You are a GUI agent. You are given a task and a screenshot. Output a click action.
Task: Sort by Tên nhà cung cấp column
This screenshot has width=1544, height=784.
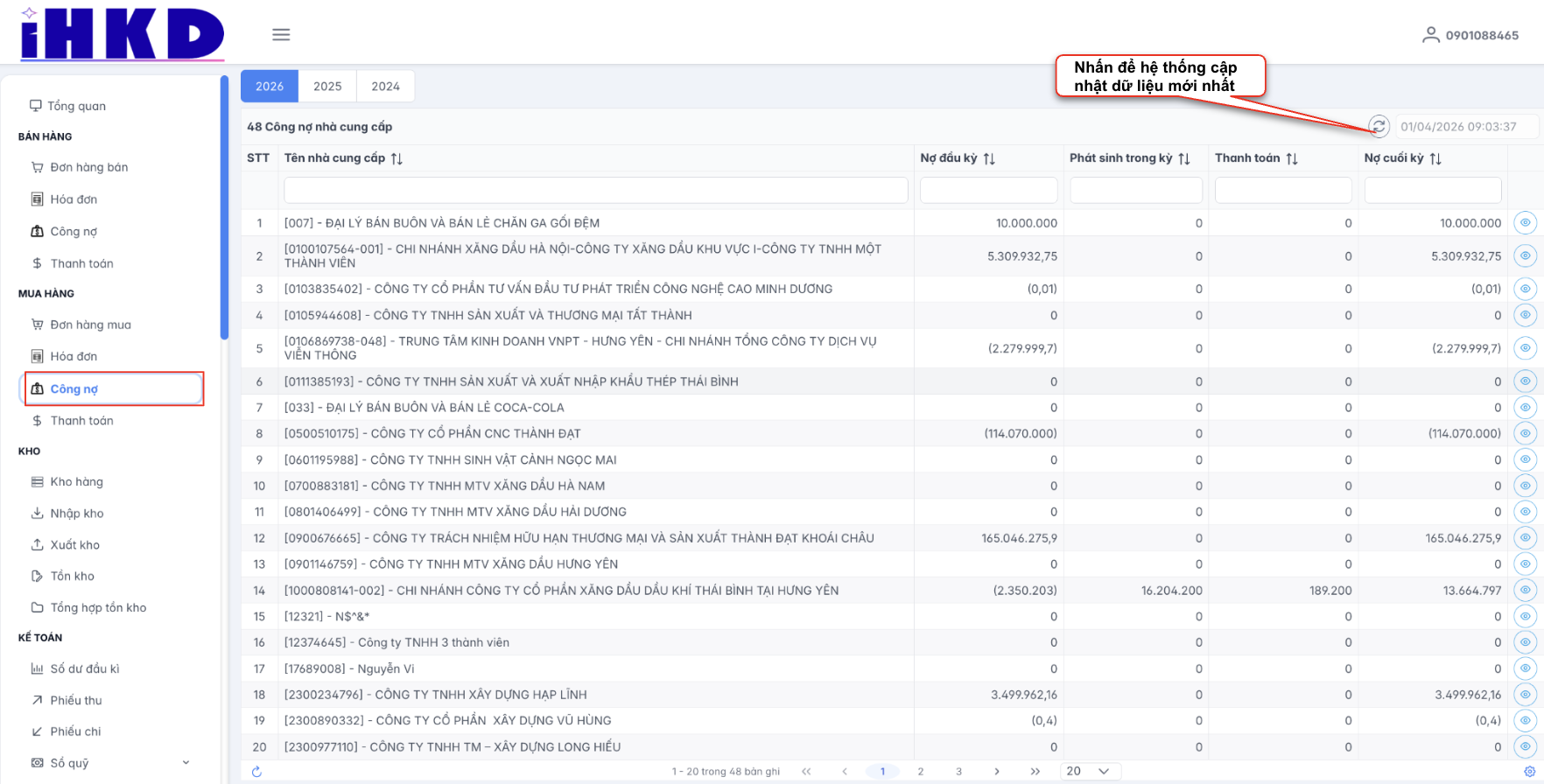tap(397, 158)
